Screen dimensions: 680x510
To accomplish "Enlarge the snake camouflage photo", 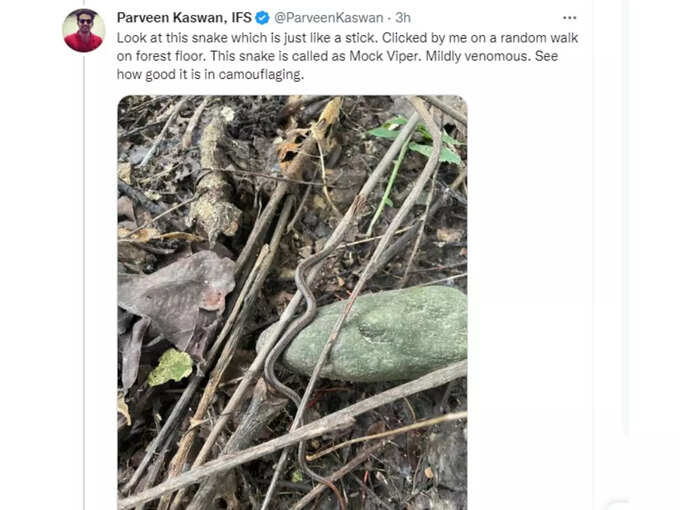I will coord(292,302).
